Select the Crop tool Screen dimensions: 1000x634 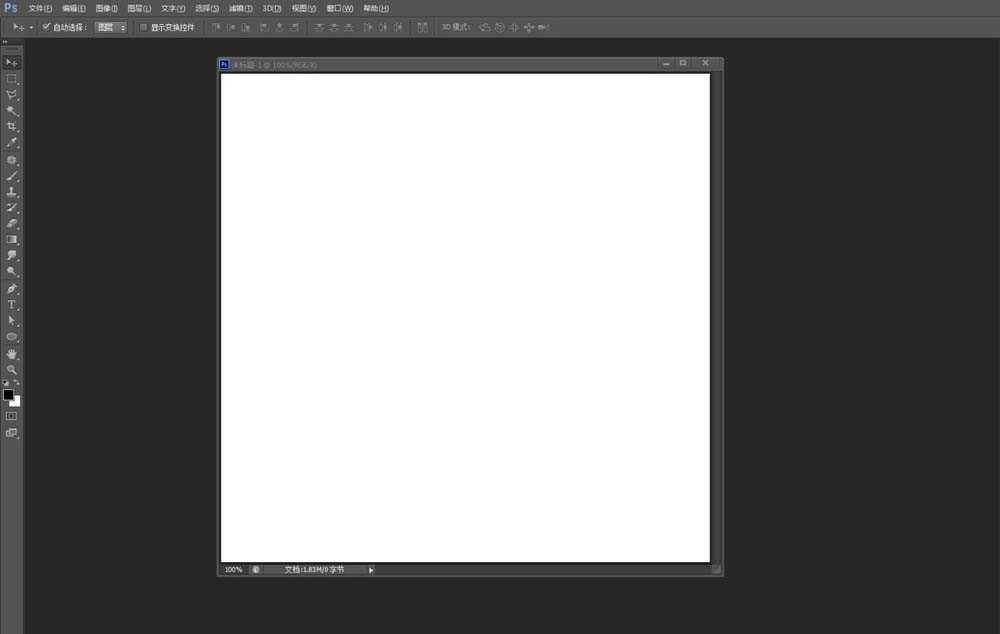click(x=12, y=127)
